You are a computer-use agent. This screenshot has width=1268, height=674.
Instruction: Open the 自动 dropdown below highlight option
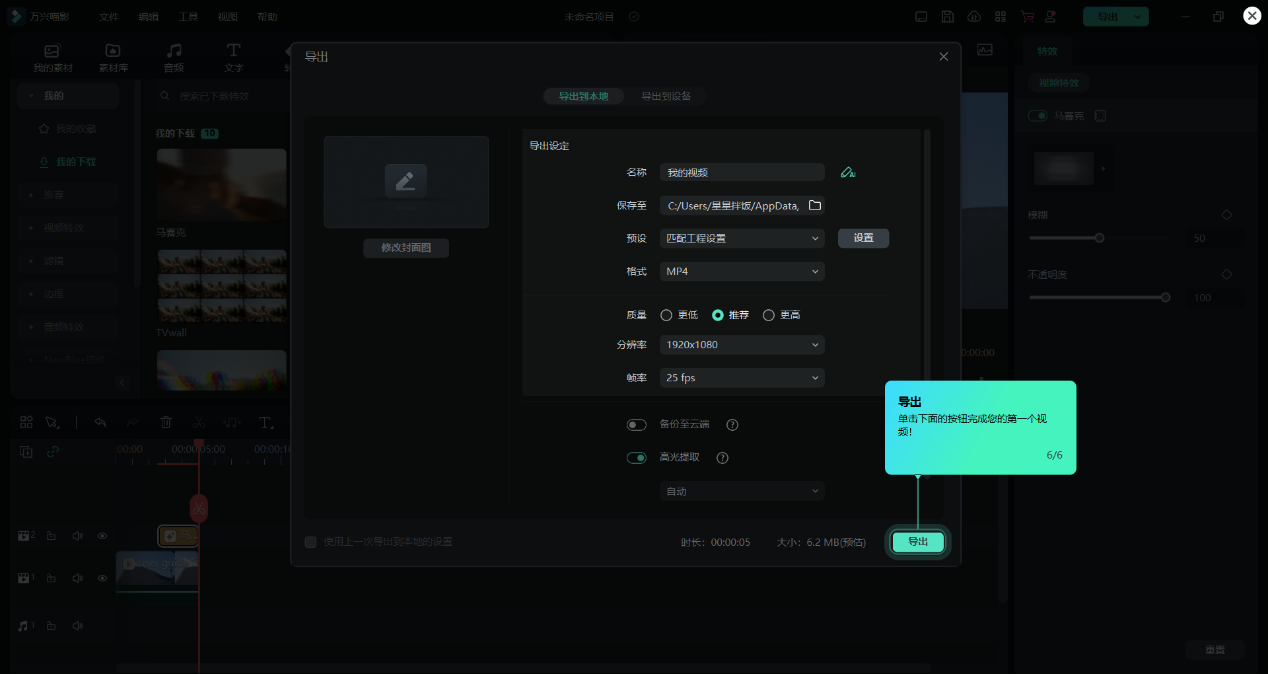742,491
